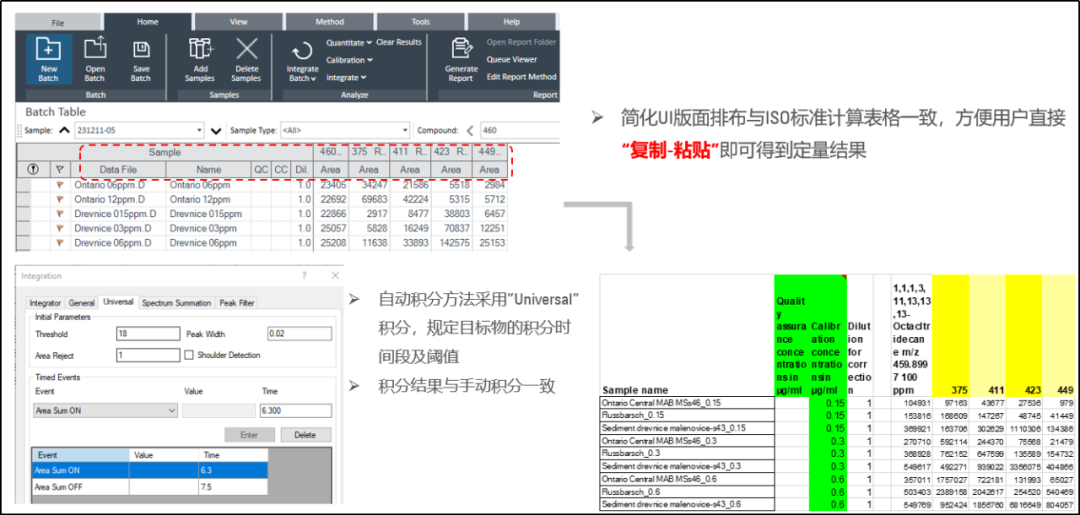Switch to the Help ribbon tab

coord(512,22)
